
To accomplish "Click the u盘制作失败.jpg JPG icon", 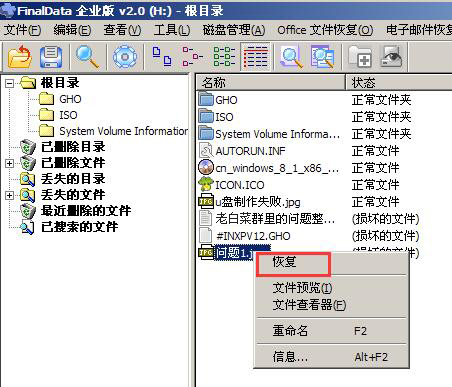I will 206,201.
